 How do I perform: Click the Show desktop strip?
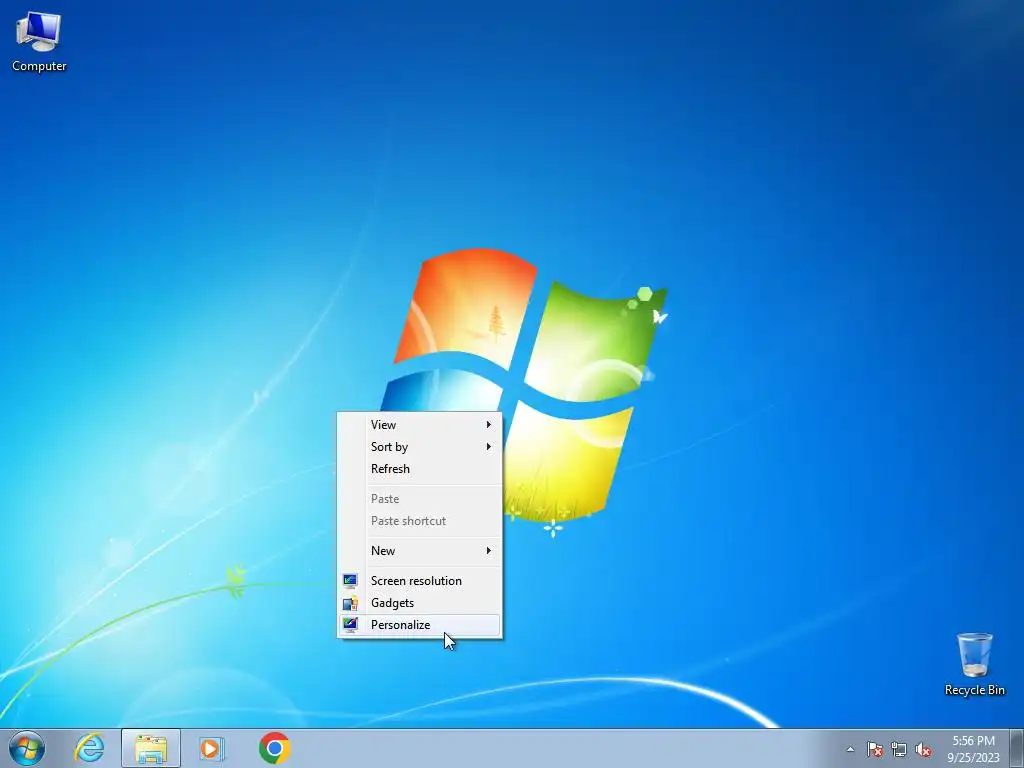click(1017, 748)
